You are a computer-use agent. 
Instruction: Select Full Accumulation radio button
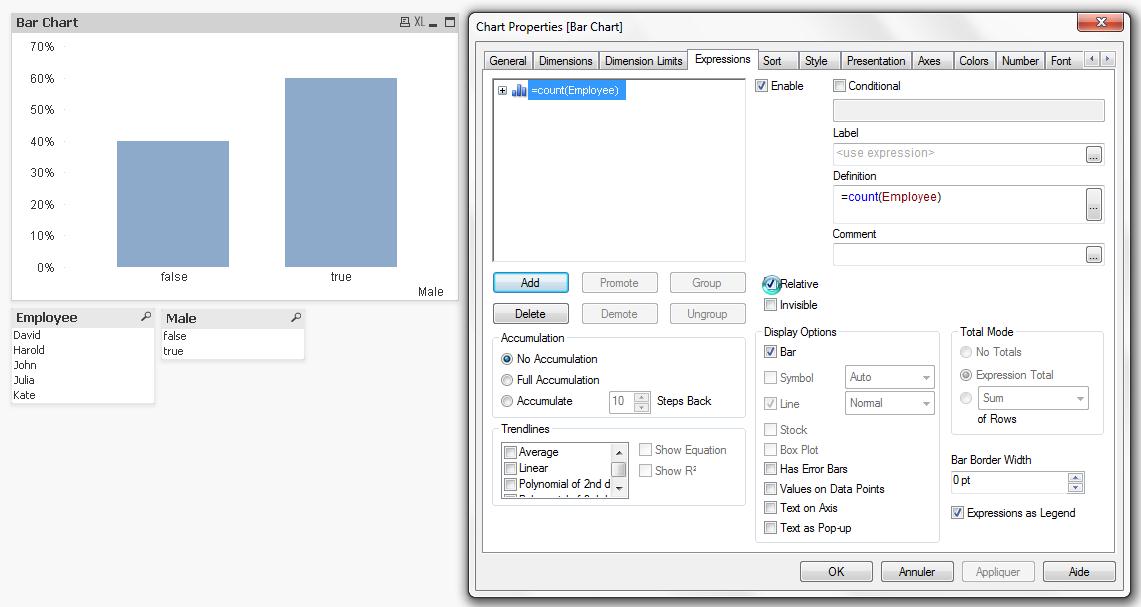point(507,380)
